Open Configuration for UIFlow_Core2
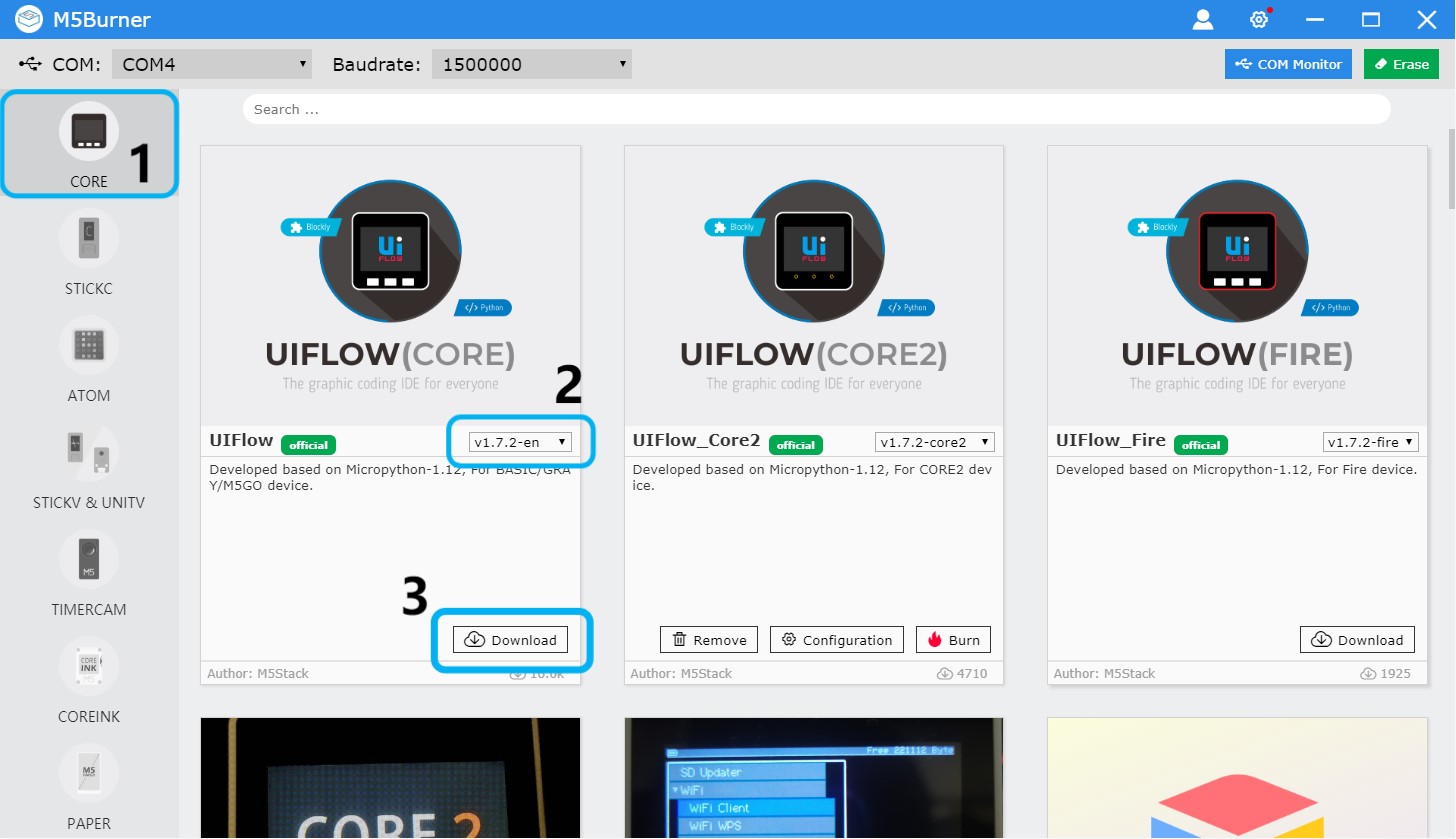This screenshot has width=1456, height=839. (837, 640)
